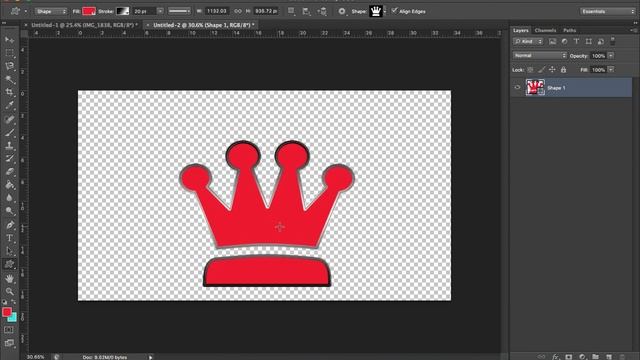Select the Hand tool
The image size is (640, 360).
[x=9, y=278]
